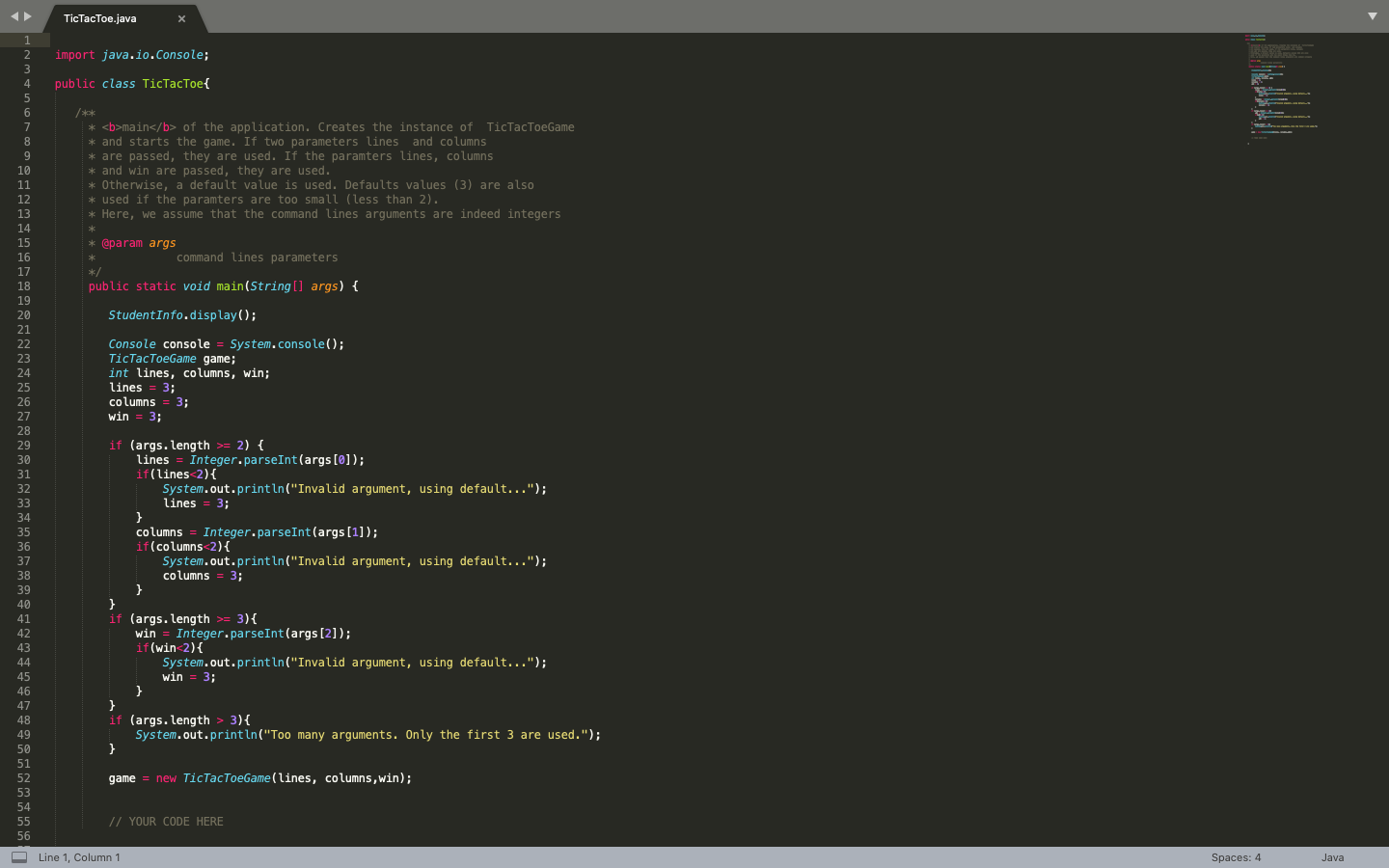Click "StudentInfo" on line 20

[x=146, y=315]
